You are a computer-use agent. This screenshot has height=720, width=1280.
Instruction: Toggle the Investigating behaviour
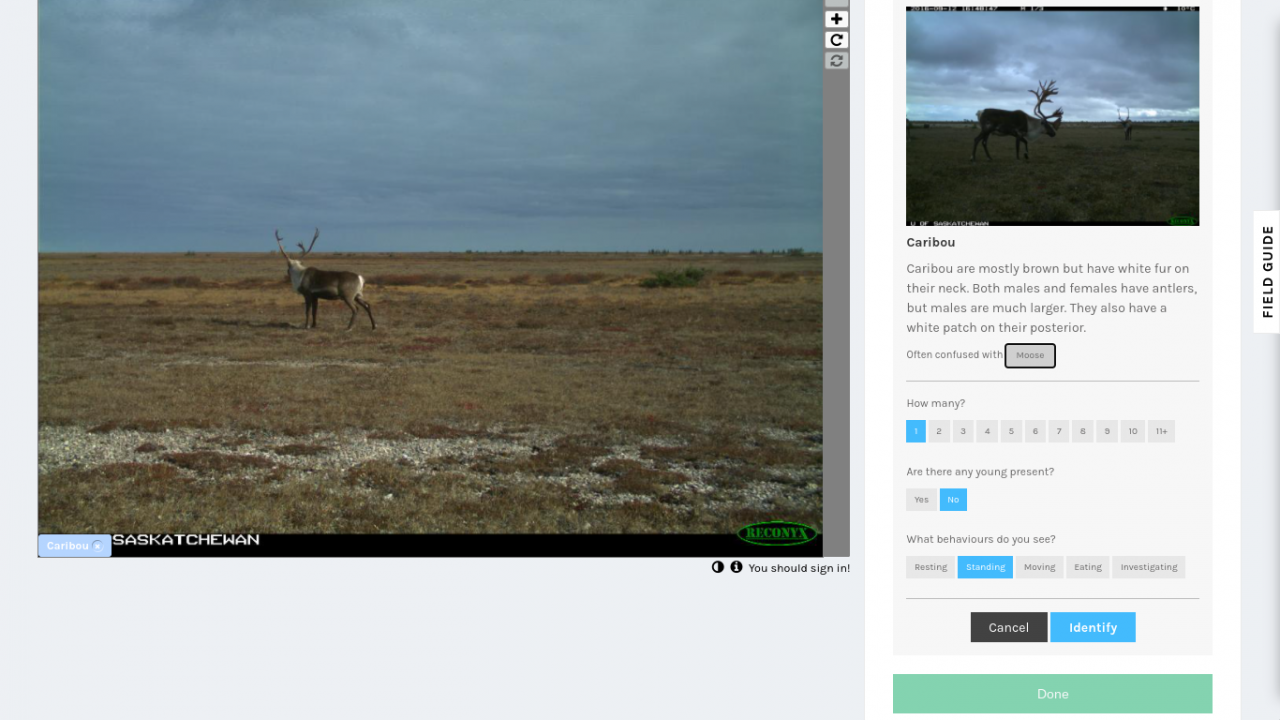pyautogui.click(x=1149, y=567)
